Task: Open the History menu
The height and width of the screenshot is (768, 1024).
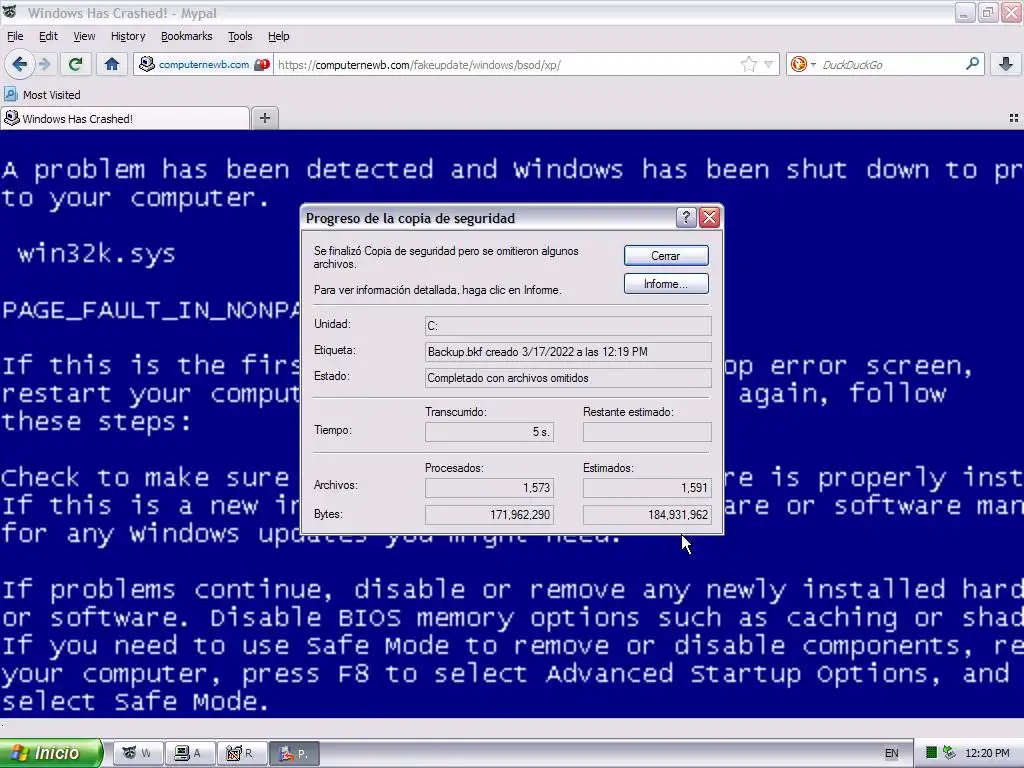Action: tap(128, 36)
